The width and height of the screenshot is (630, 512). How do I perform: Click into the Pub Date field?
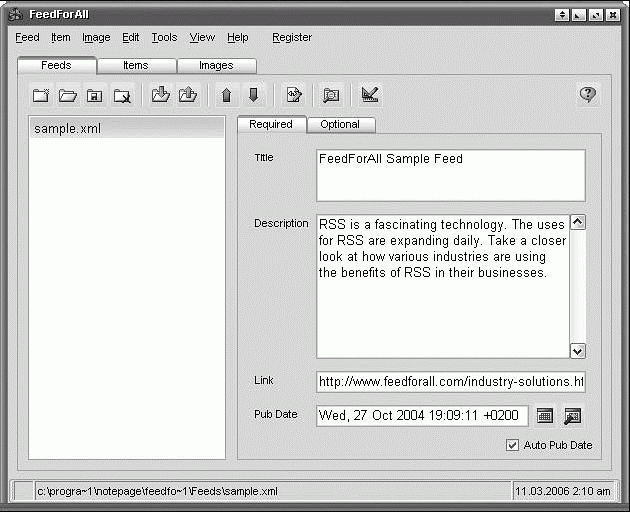(422, 416)
